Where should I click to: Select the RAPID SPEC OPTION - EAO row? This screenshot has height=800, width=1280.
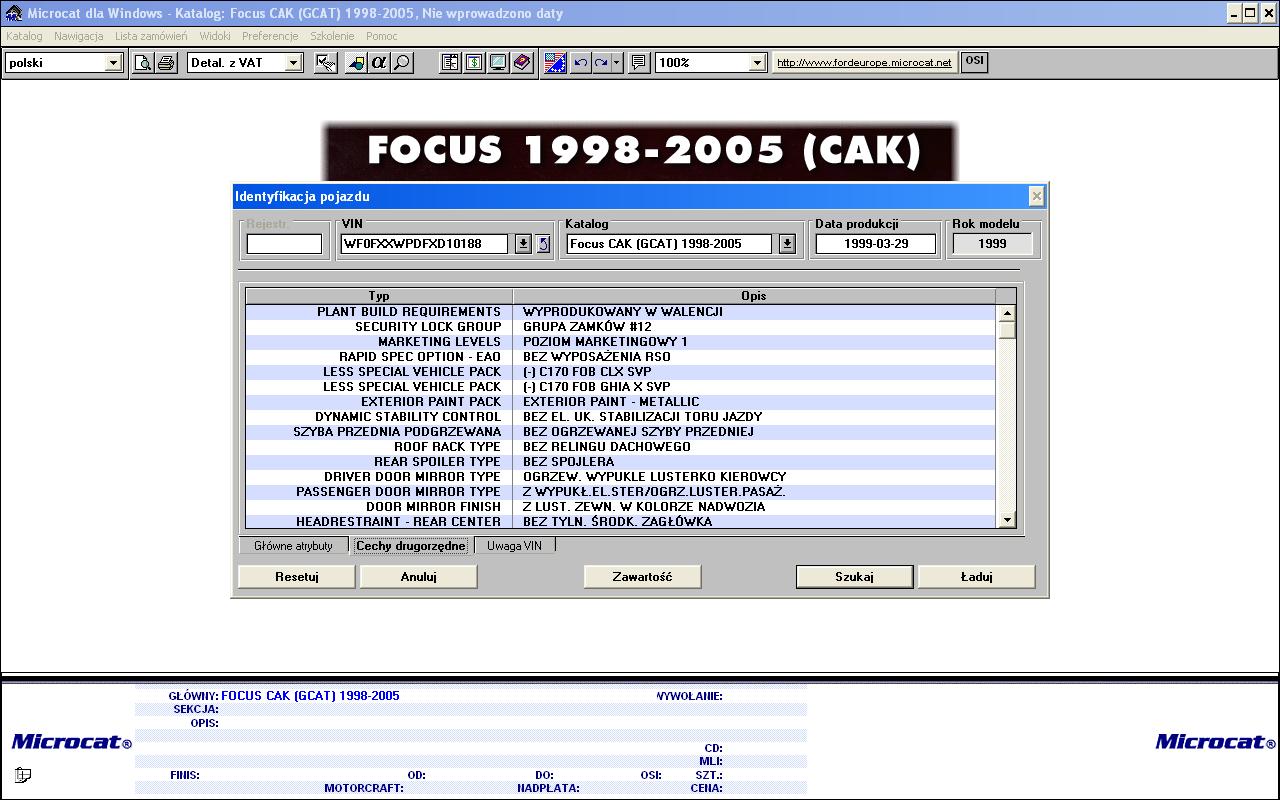pos(620,357)
